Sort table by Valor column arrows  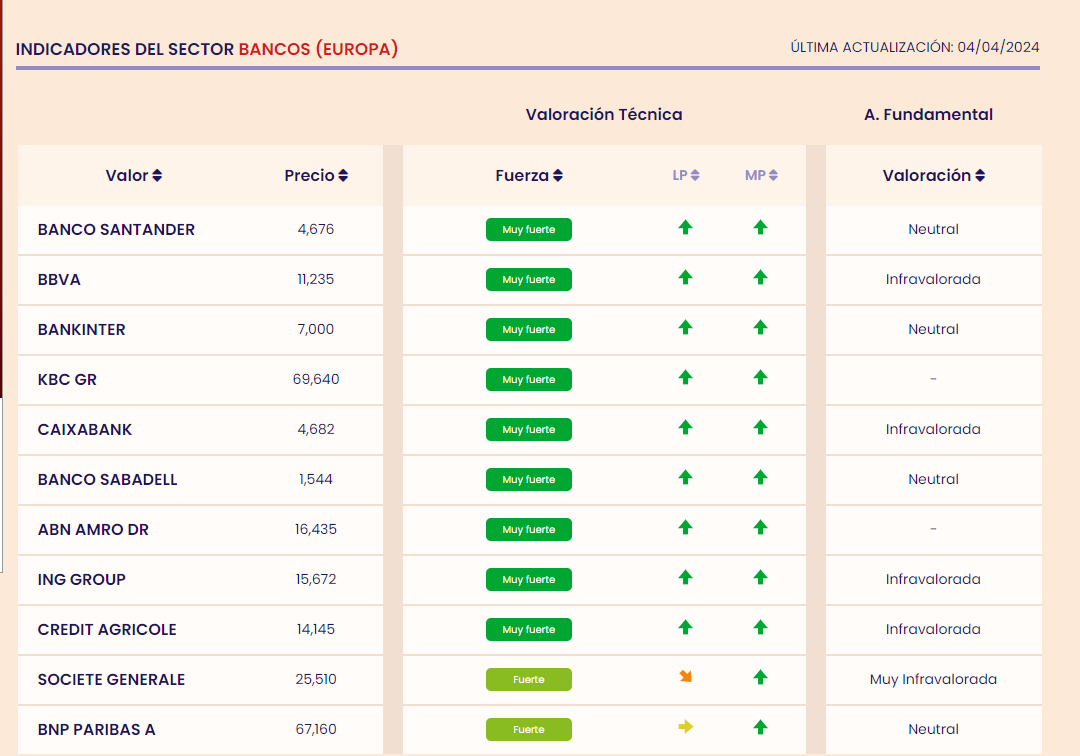157,176
